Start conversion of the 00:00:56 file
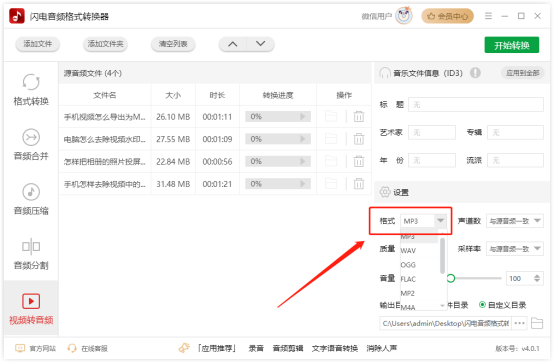 click(303, 162)
